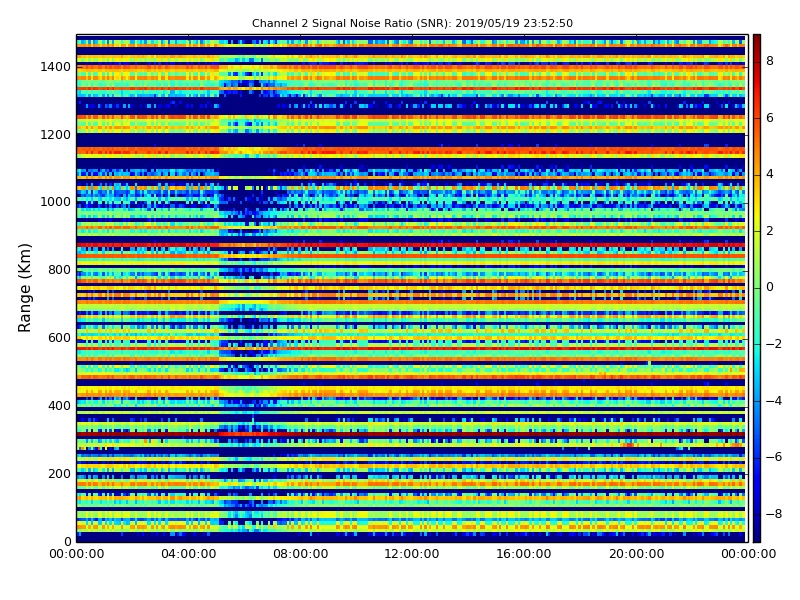Click the 800 range tick label
Image resolution: width=800 pixels, height=600 pixels.
[59, 270]
